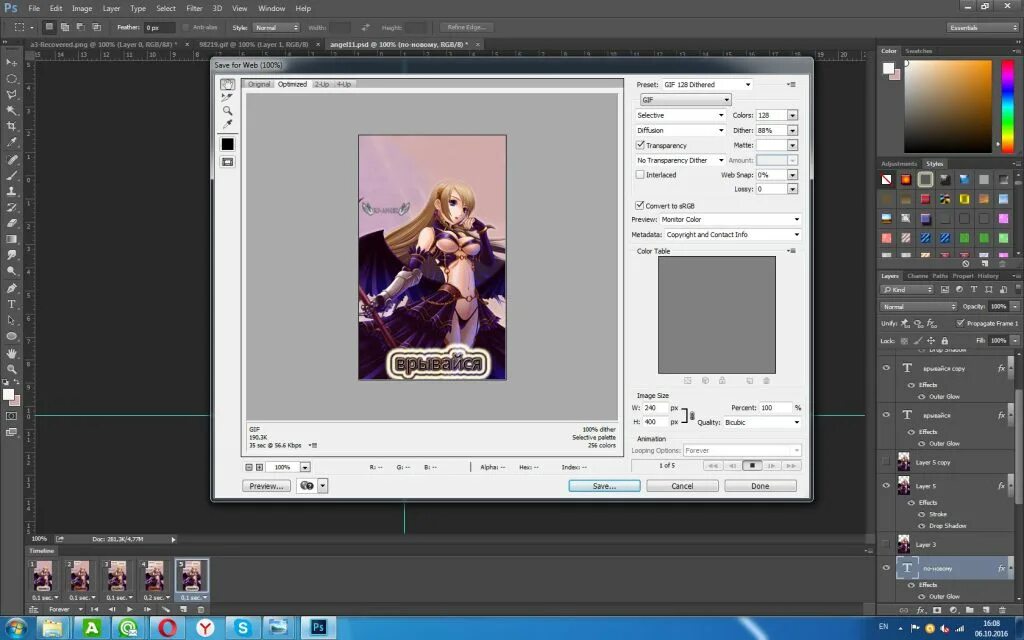Toggle Propagate Frame 1 checkbox
This screenshot has width=1024, height=640.
point(960,323)
